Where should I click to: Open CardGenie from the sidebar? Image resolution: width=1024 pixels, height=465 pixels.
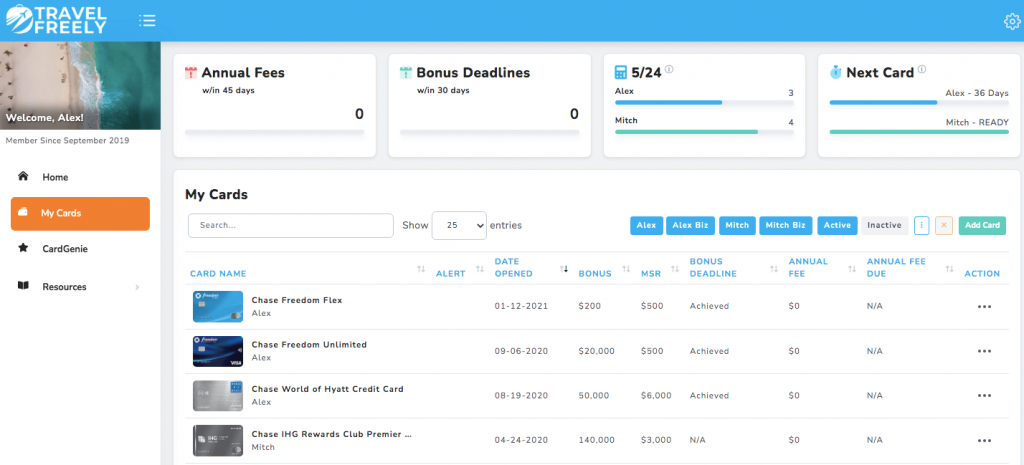(x=63, y=248)
